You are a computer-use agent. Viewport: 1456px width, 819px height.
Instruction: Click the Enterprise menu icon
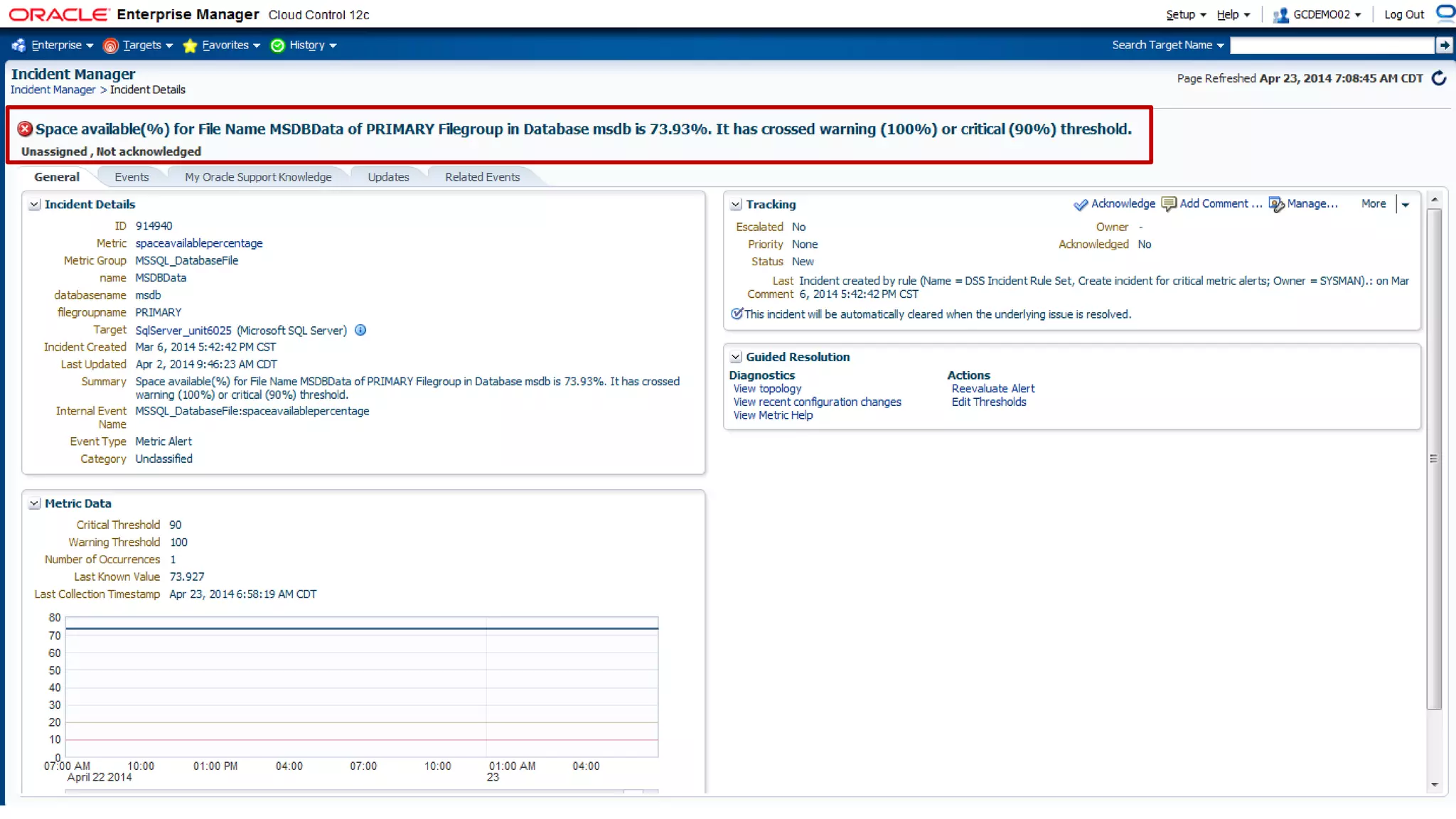click(18, 45)
